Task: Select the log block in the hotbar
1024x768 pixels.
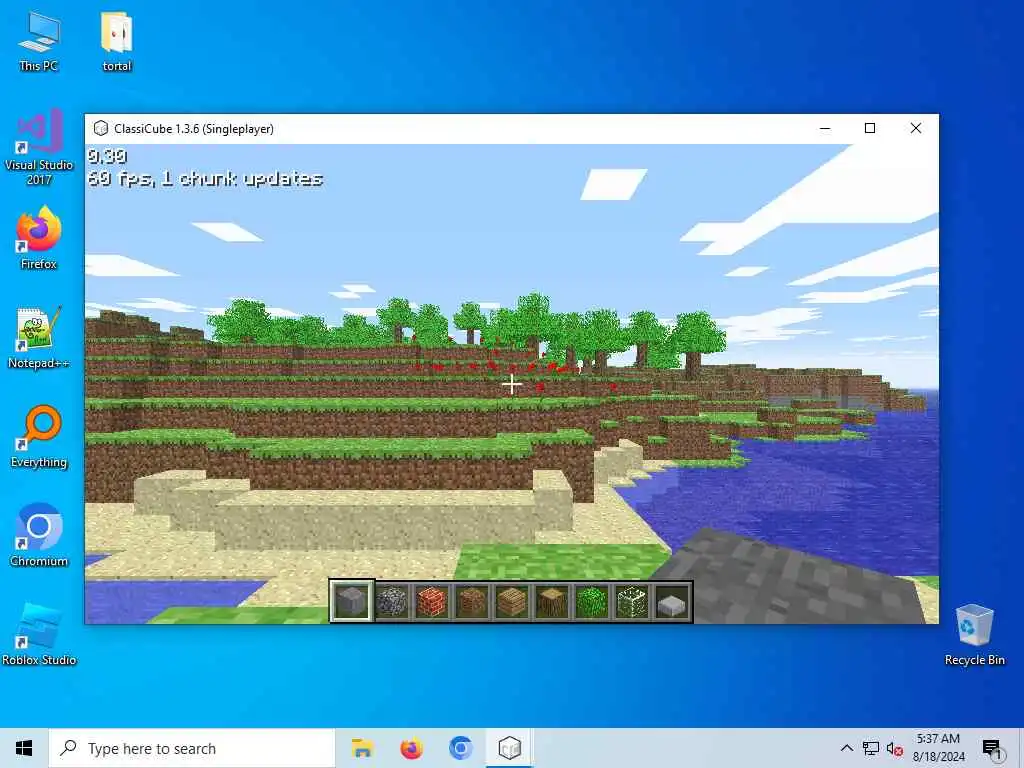Action: (552, 601)
